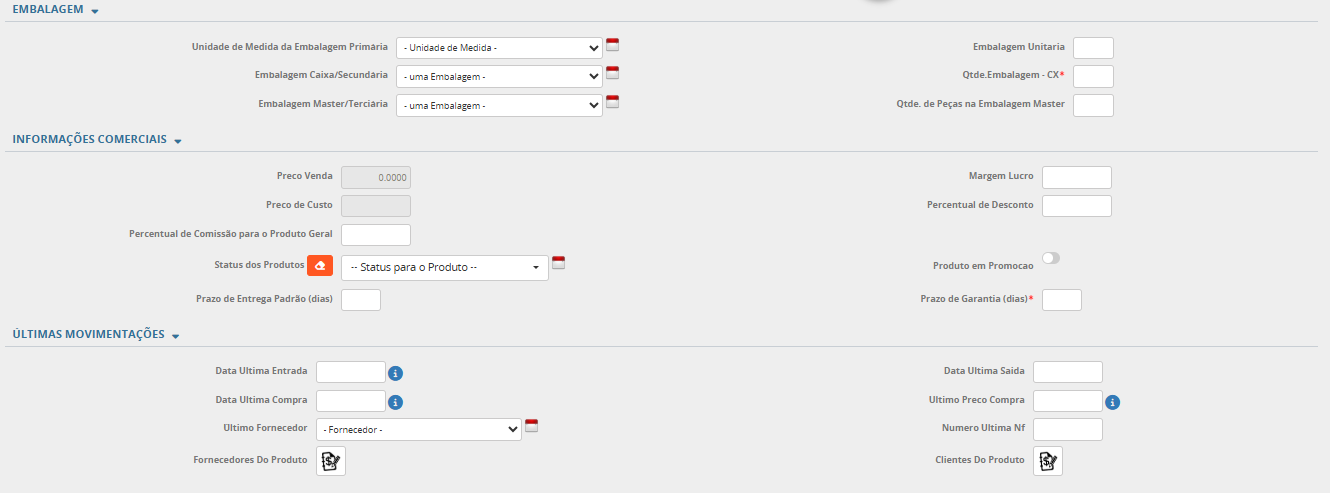
Task: Click the Margem Lucro input field
Action: click(1076, 177)
